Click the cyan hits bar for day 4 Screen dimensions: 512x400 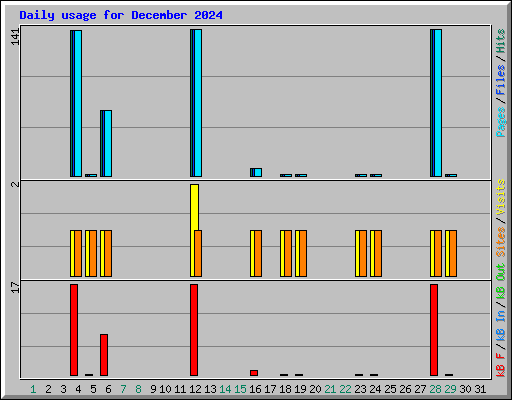pos(78,103)
